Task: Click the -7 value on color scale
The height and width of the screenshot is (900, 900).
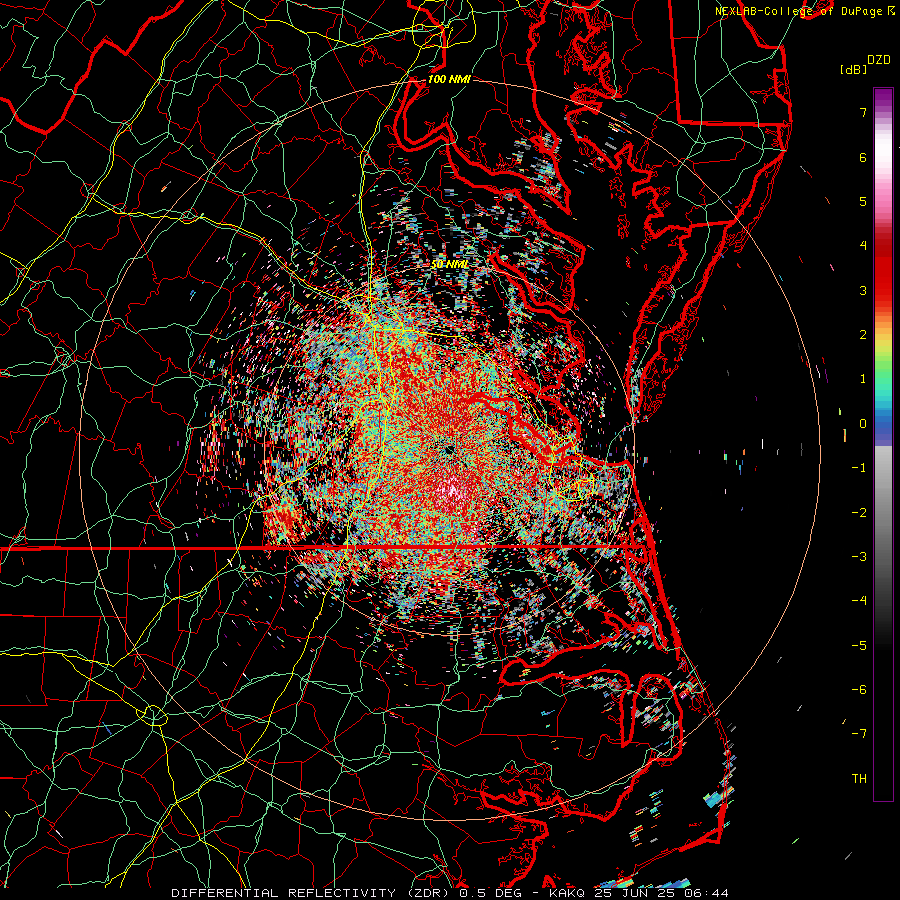Action: (x=859, y=734)
